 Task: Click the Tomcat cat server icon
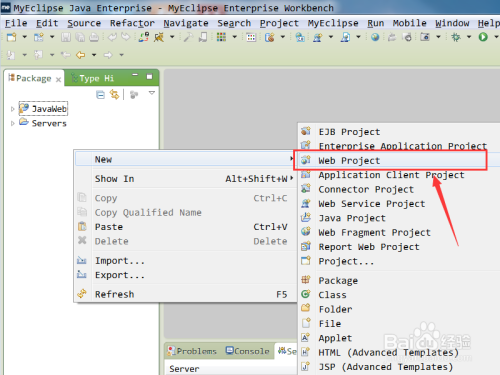(x=159, y=37)
